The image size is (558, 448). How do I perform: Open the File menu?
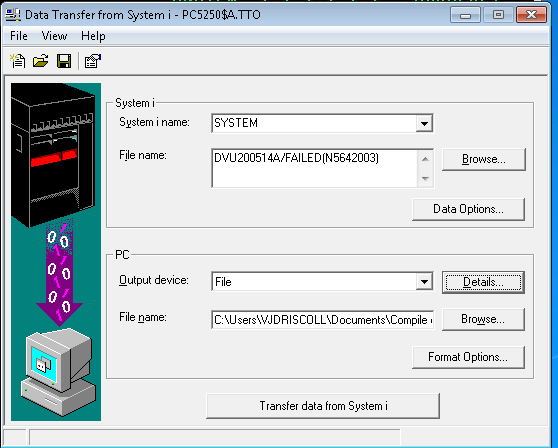click(x=19, y=36)
